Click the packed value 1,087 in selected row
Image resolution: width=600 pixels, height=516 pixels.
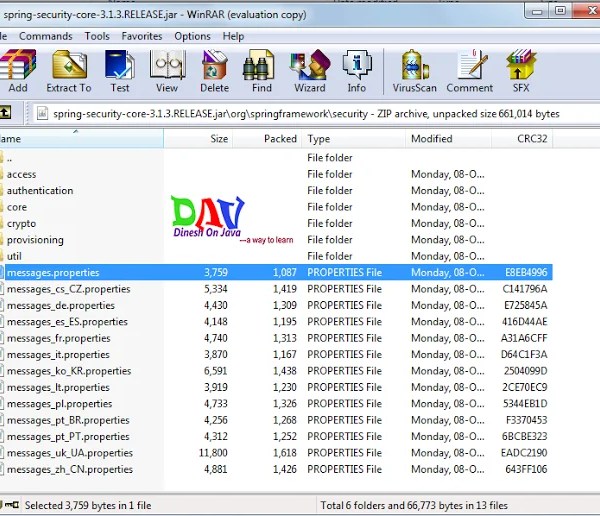(x=285, y=273)
